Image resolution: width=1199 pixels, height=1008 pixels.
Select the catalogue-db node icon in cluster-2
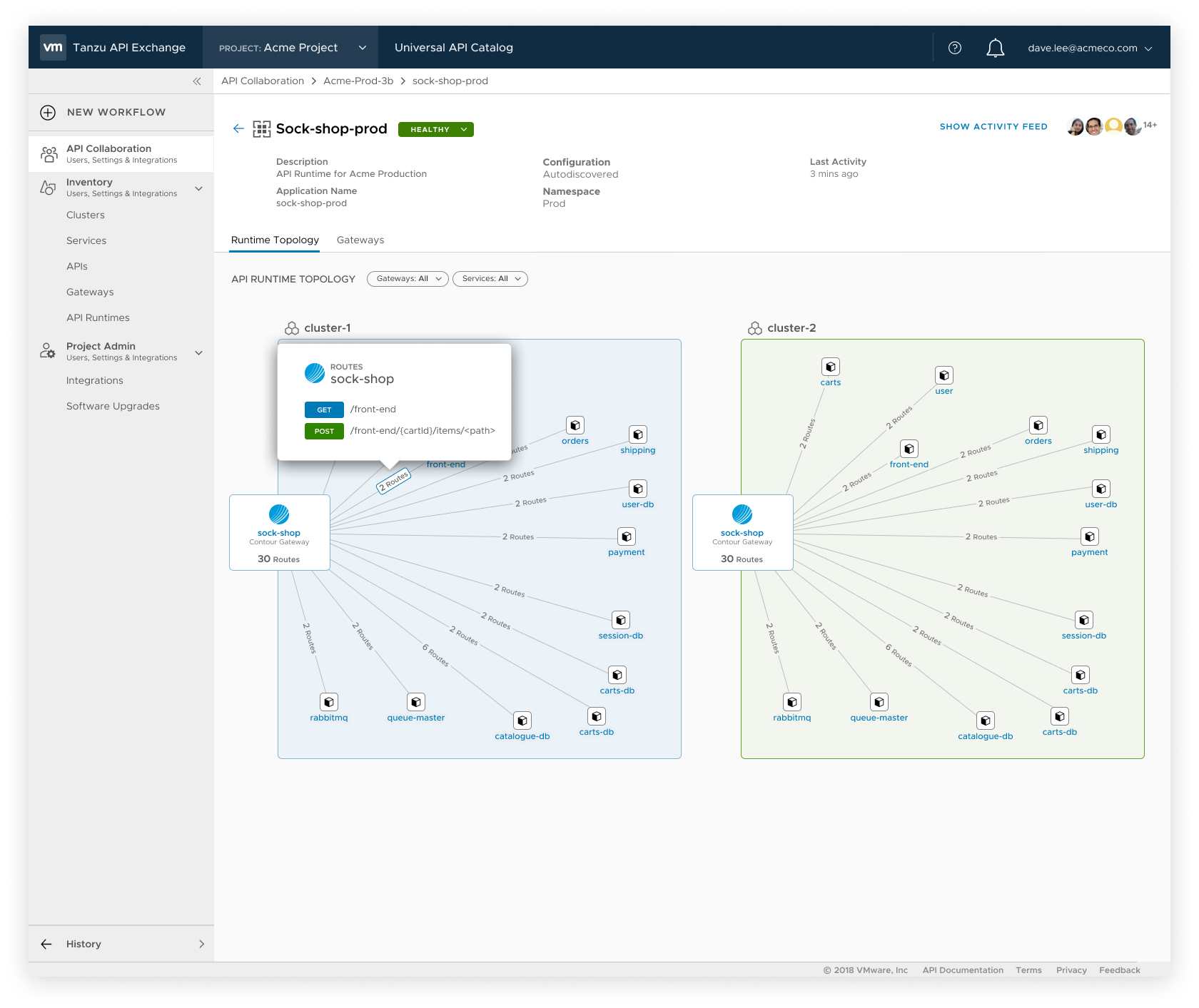tap(986, 721)
